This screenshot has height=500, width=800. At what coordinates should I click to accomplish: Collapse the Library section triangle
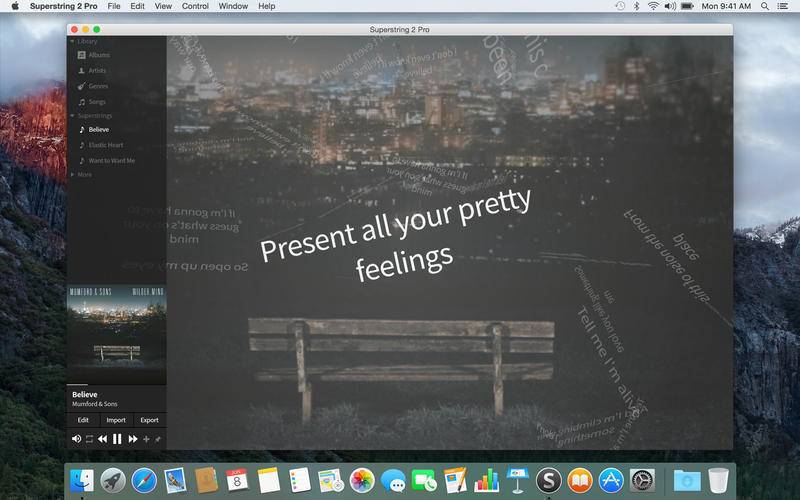click(x=72, y=41)
